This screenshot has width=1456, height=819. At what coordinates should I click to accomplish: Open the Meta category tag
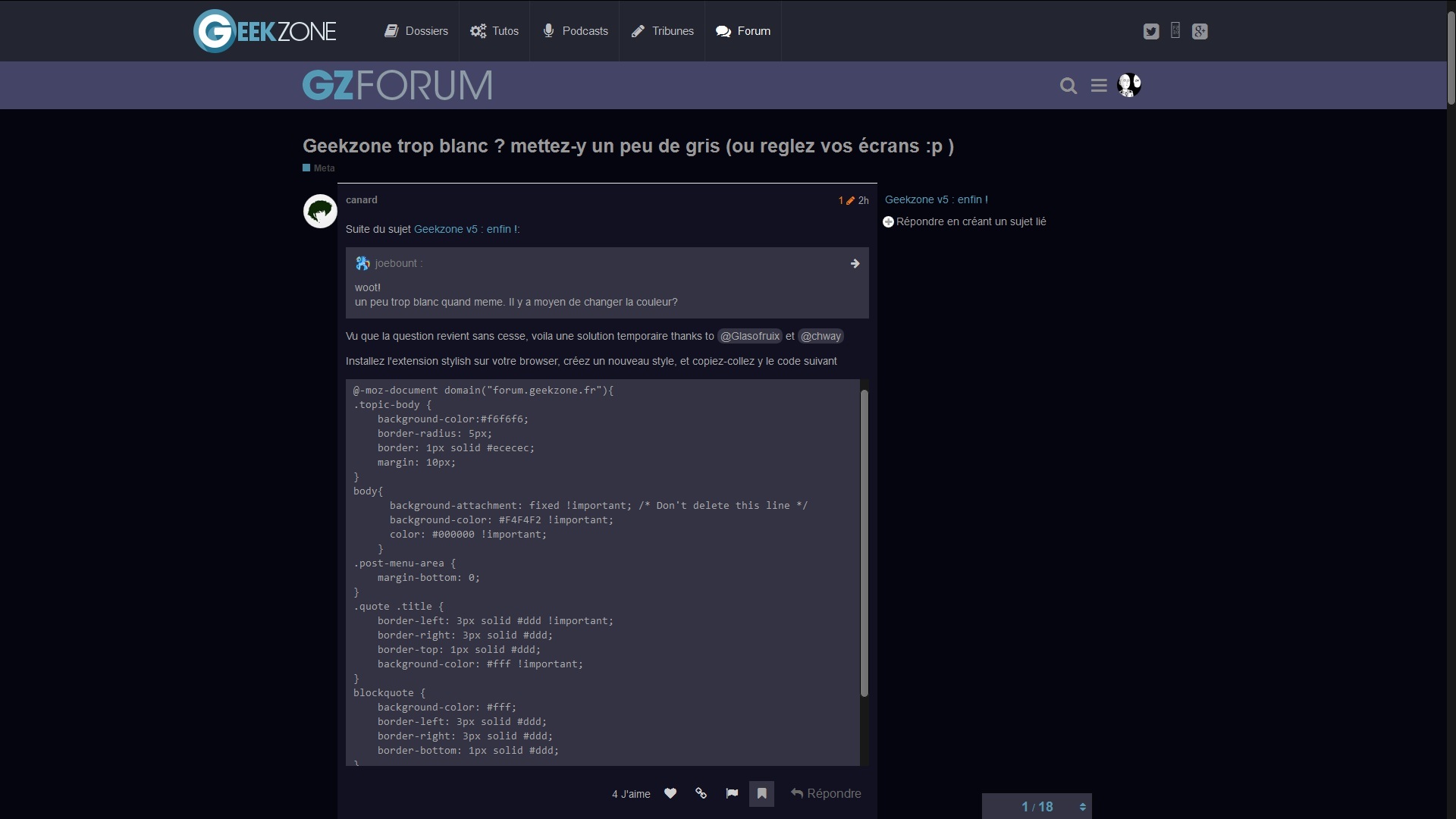[318, 168]
